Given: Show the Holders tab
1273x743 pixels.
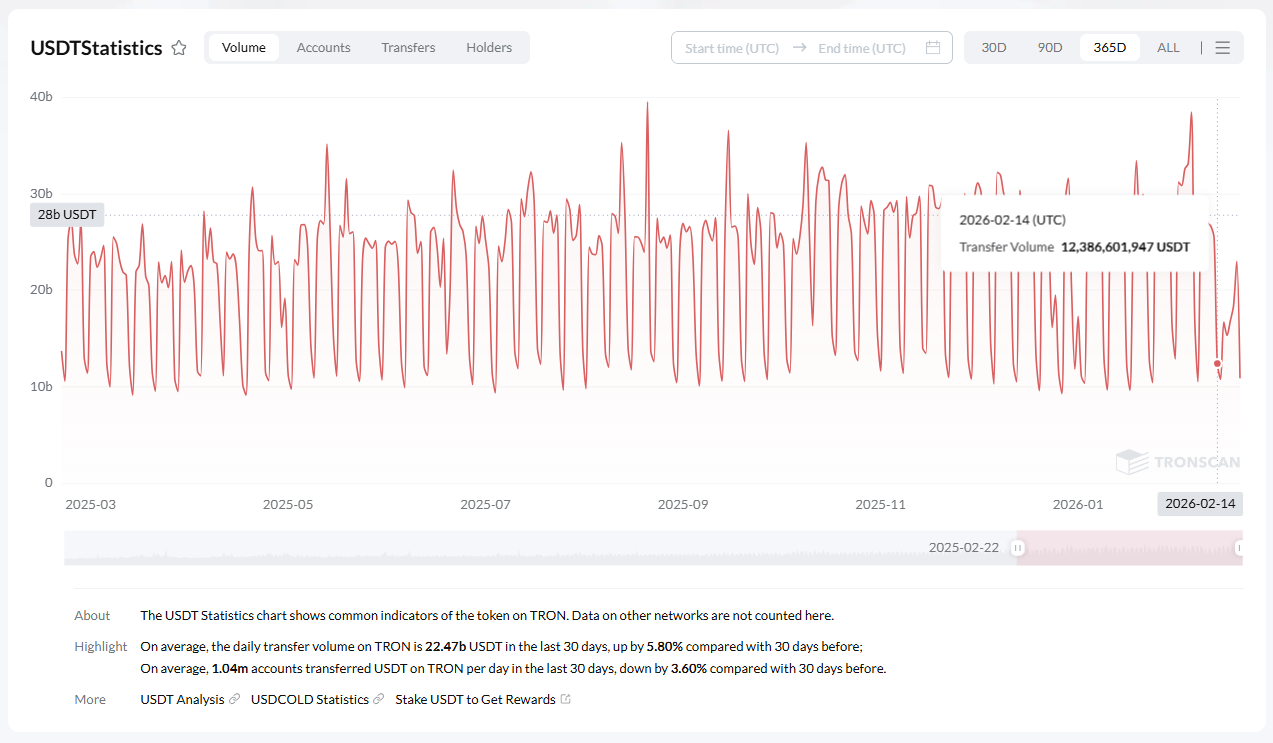Looking at the screenshot, I should (x=489, y=48).
